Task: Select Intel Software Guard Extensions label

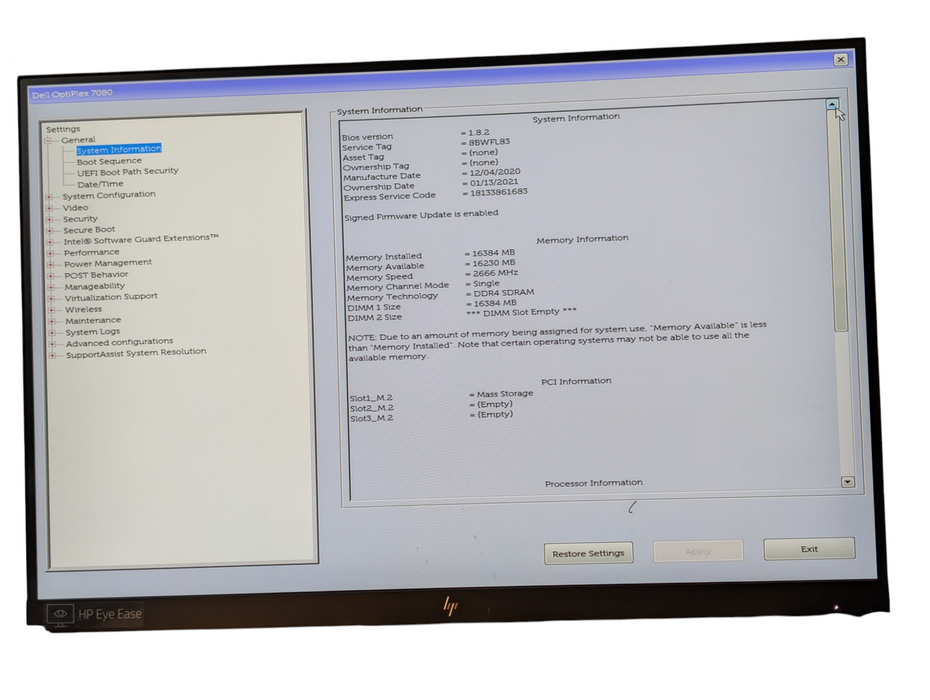Action: tap(141, 239)
